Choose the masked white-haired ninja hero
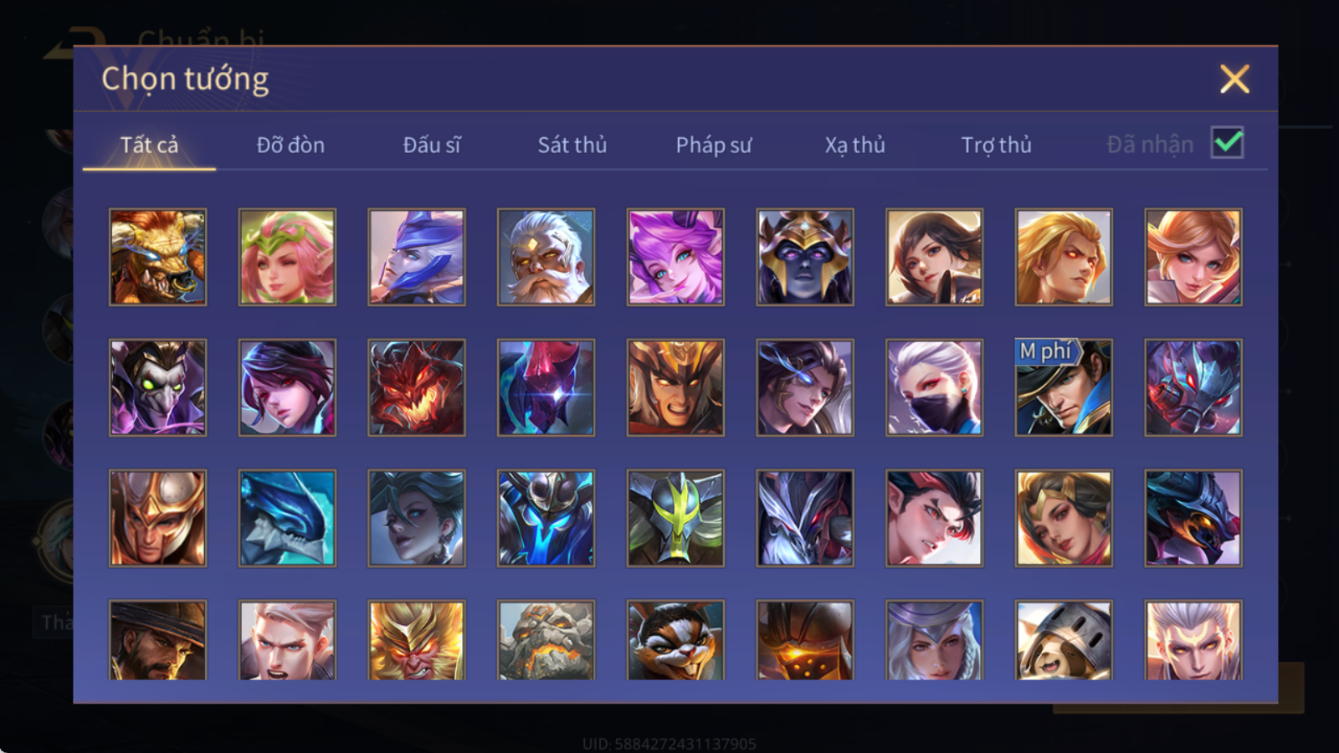1339x753 pixels. point(934,388)
